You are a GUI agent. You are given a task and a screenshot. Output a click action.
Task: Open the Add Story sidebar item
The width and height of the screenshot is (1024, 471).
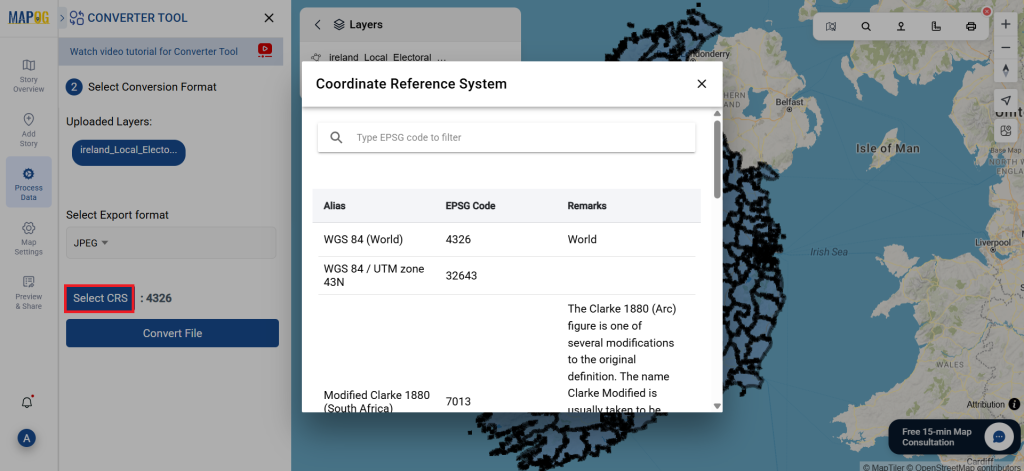click(29, 130)
